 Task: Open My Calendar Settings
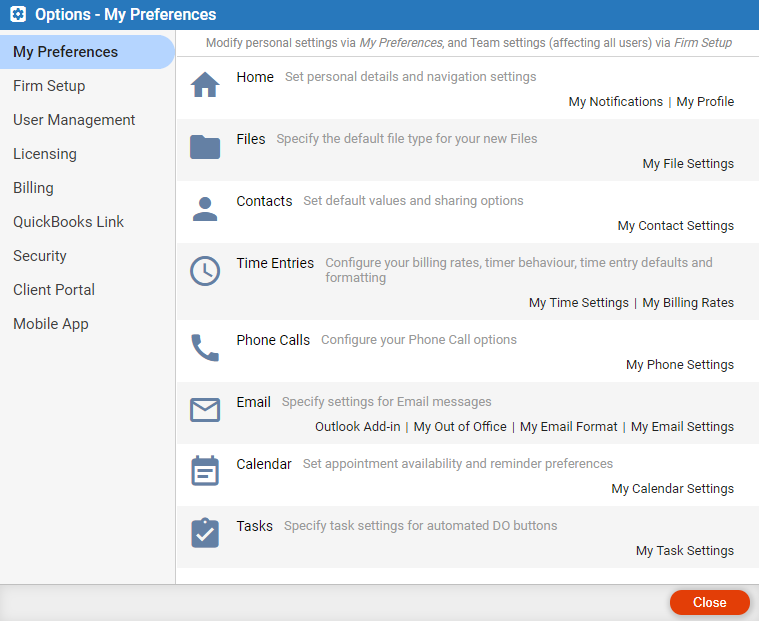coord(672,488)
